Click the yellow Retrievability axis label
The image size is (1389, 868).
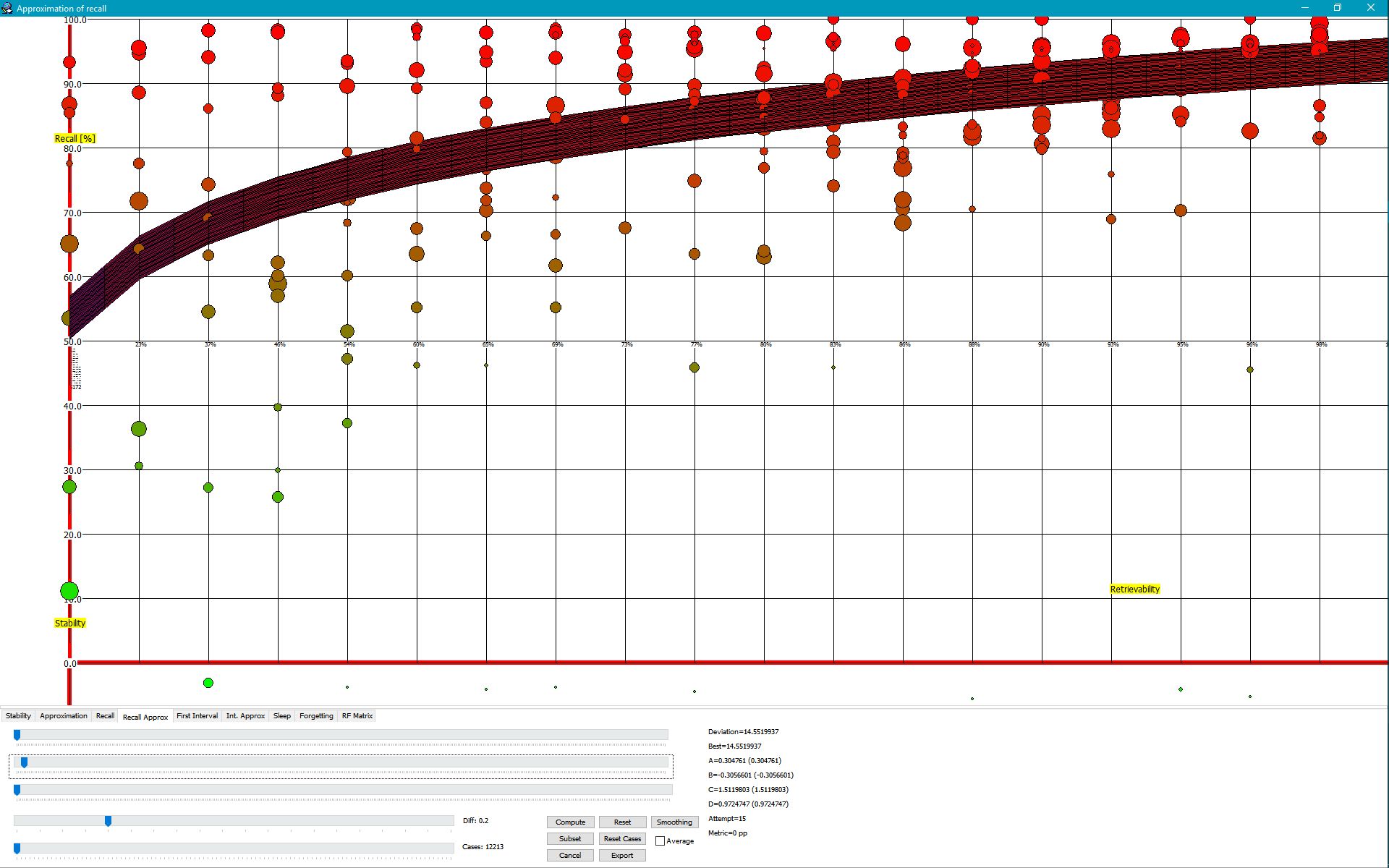(x=1134, y=590)
